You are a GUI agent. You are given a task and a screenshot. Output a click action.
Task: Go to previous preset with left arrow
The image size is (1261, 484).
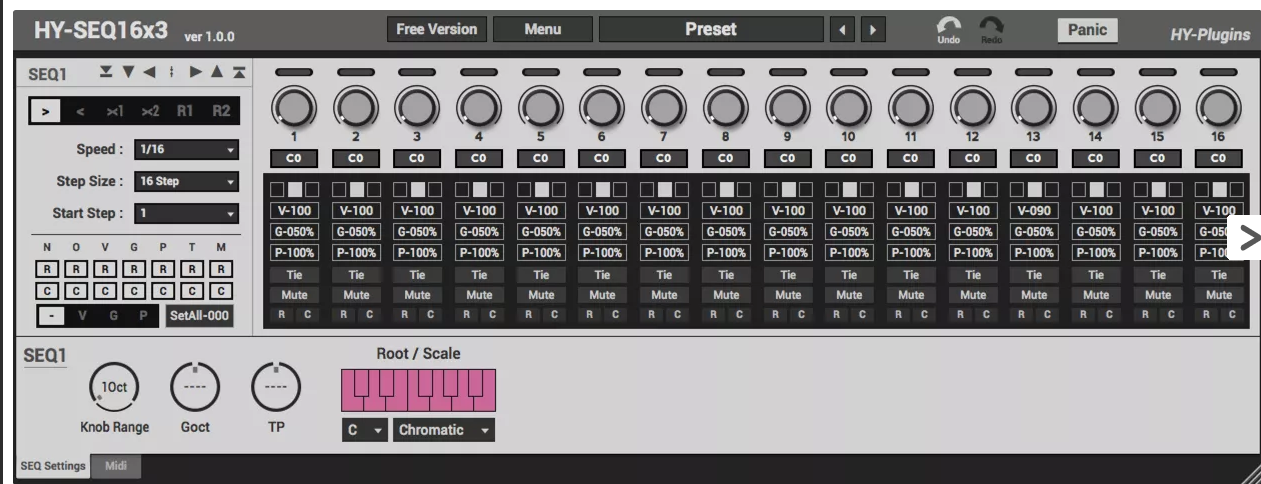pyautogui.click(x=841, y=31)
